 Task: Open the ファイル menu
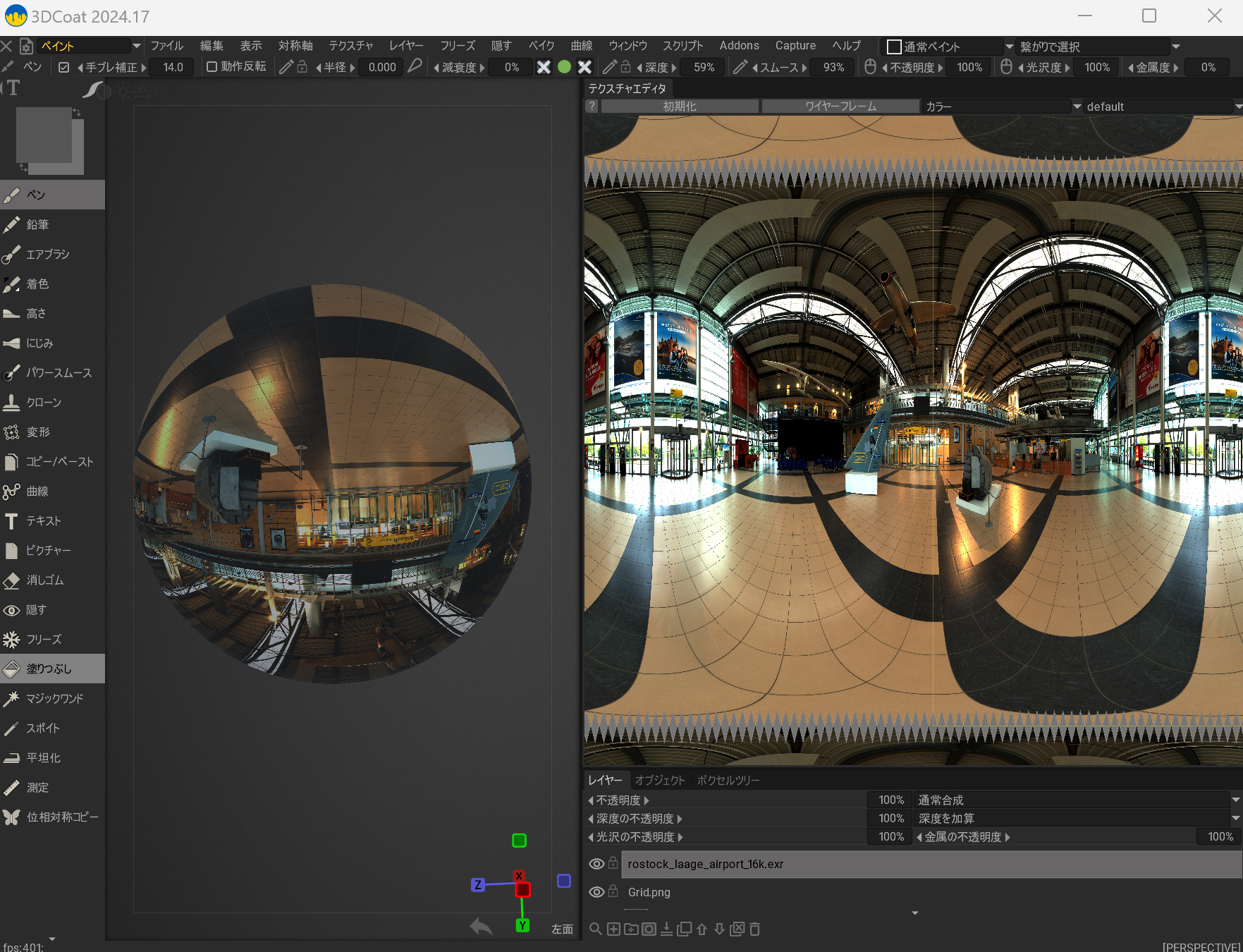pyautogui.click(x=166, y=46)
